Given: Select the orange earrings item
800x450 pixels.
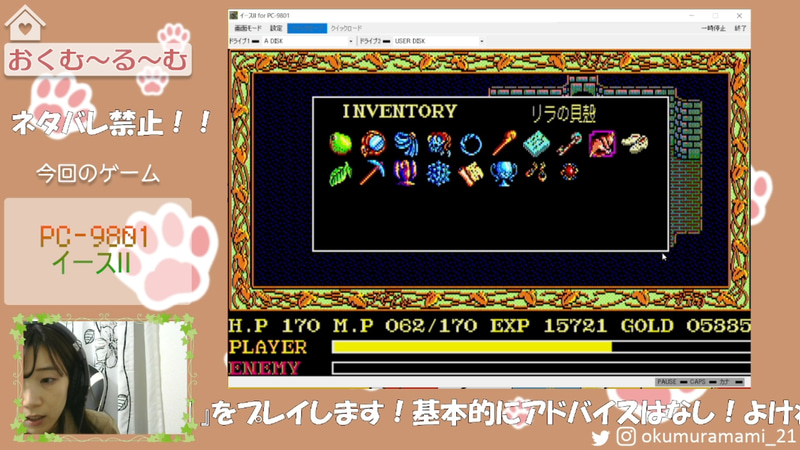Looking at the screenshot, I should [537, 172].
